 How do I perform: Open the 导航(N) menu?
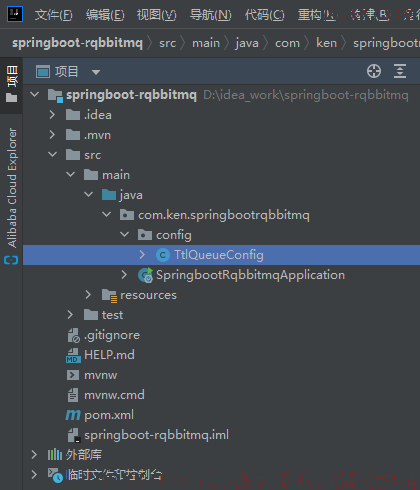click(x=210, y=15)
